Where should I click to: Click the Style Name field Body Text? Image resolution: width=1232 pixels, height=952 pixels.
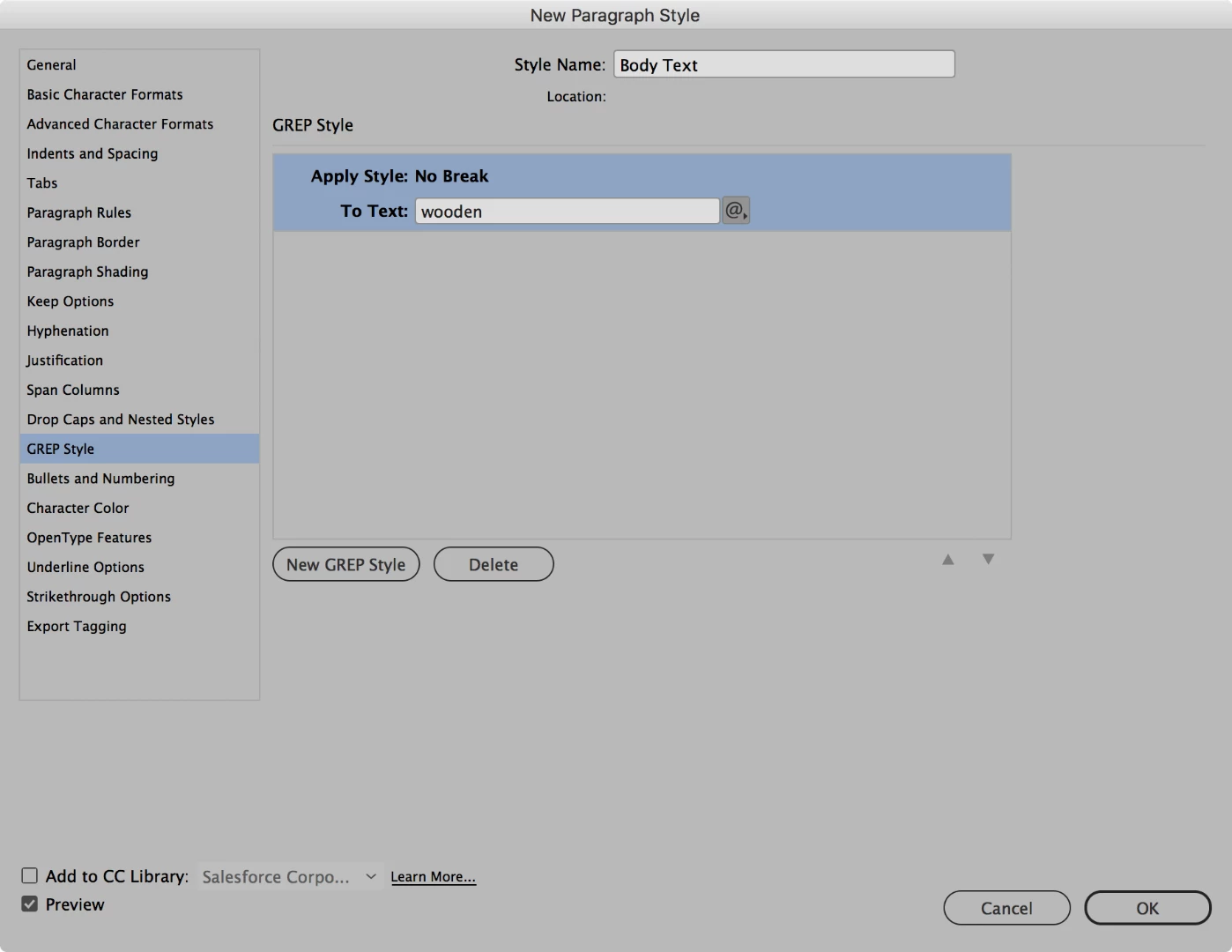click(784, 64)
